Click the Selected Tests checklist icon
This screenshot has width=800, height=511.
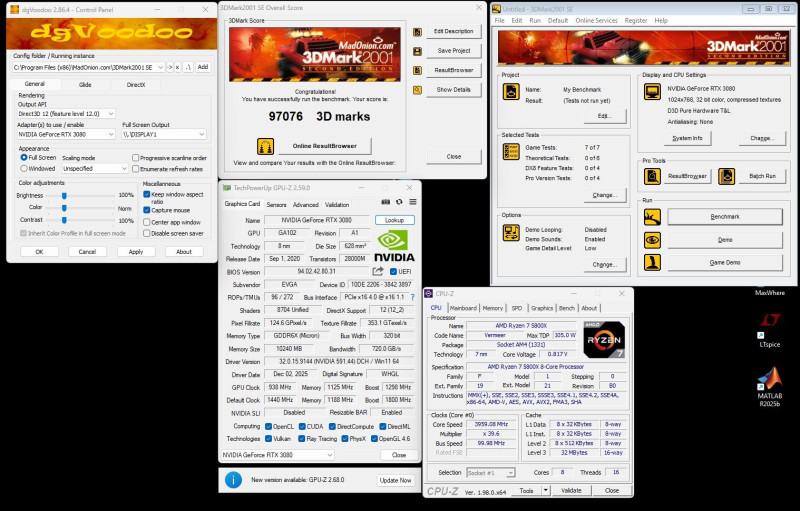click(511, 151)
